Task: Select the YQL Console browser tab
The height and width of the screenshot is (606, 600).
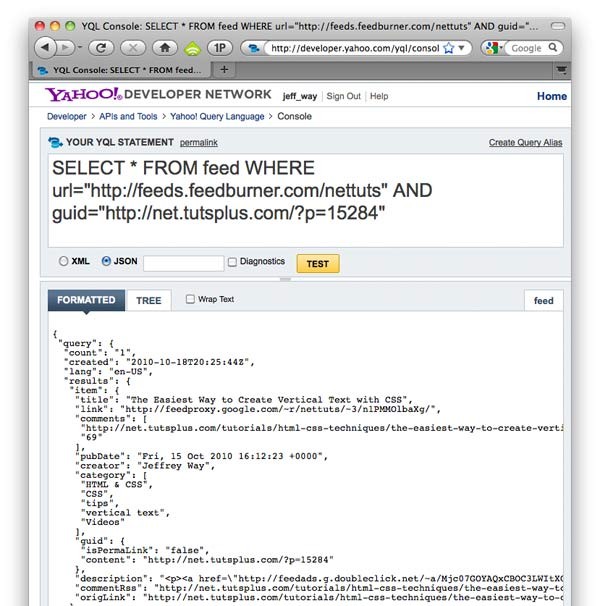Action: (x=121, y=70)
